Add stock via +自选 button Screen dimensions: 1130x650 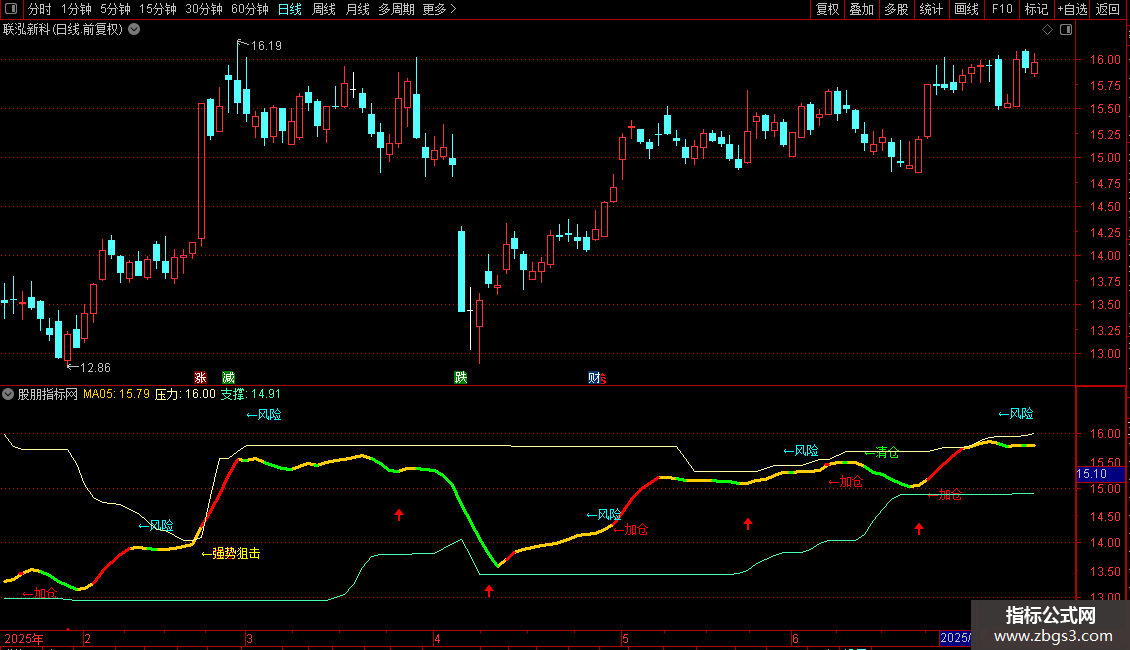1072,9
